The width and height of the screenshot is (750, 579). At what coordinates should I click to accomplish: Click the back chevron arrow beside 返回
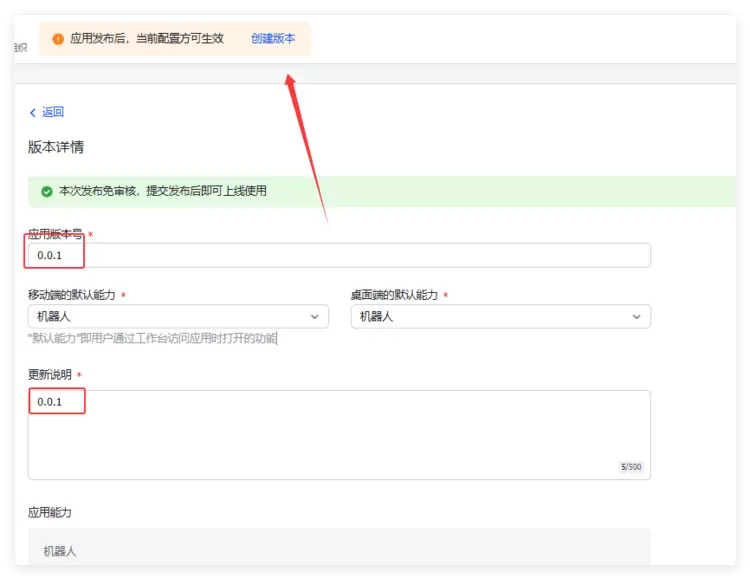coord(33,113)
